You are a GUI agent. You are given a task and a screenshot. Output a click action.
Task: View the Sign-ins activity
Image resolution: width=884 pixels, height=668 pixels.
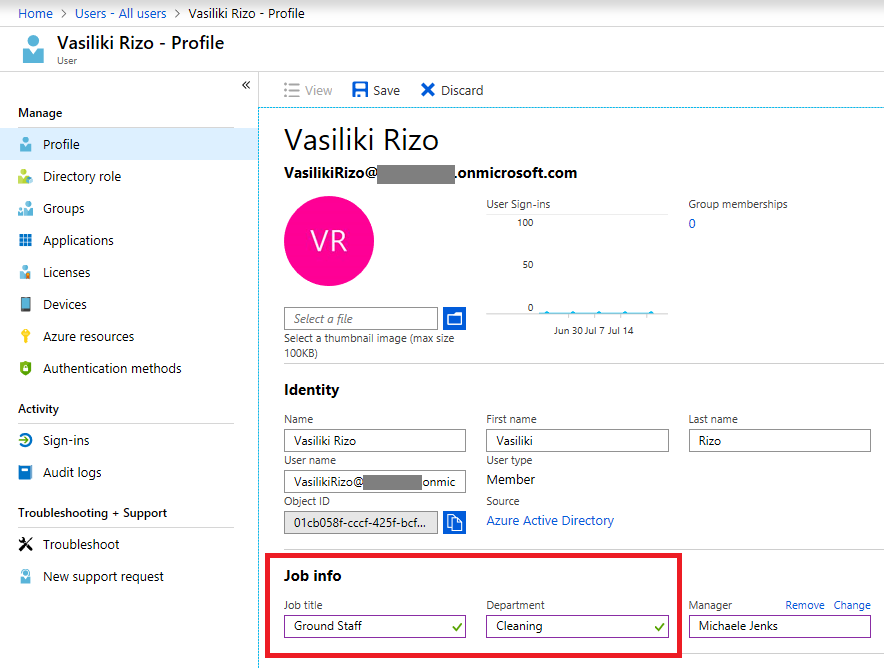tap(65, 440)
